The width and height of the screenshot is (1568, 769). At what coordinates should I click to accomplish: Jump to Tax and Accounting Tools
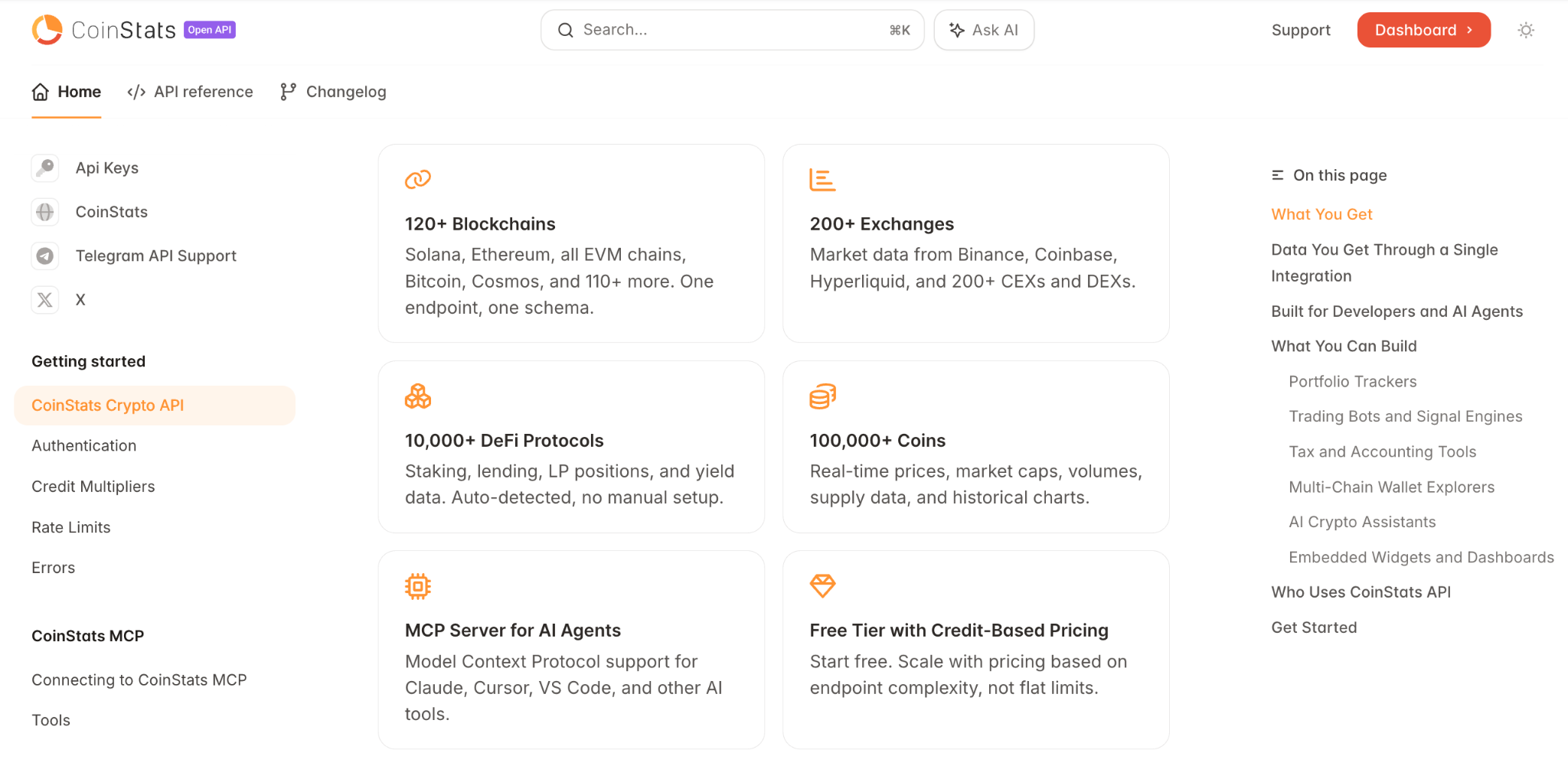(x=1383, y=451)
